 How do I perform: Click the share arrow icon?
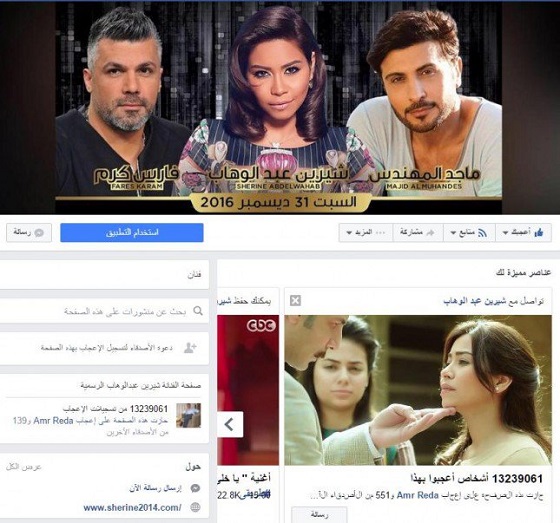pyautogui.click(x=430, y=233)
